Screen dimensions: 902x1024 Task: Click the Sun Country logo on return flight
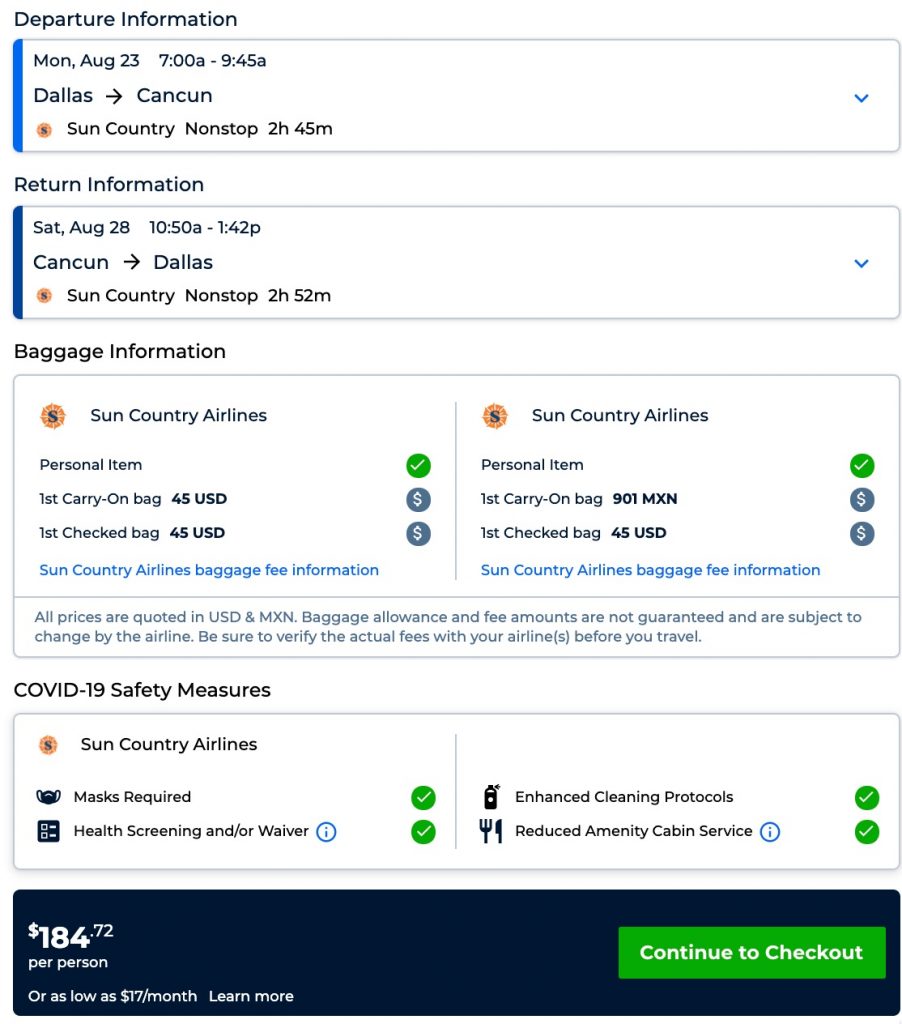pyautogui.click(x=44, y=296)
